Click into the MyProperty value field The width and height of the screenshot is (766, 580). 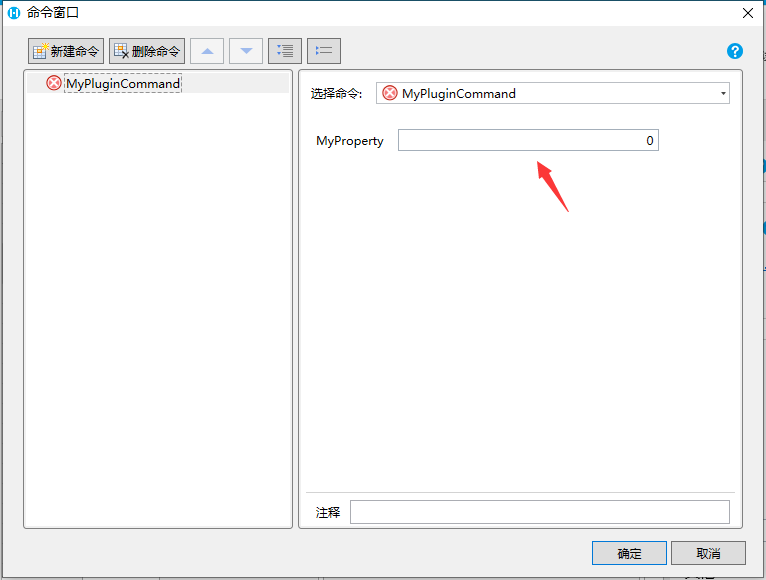click(528, 140)
